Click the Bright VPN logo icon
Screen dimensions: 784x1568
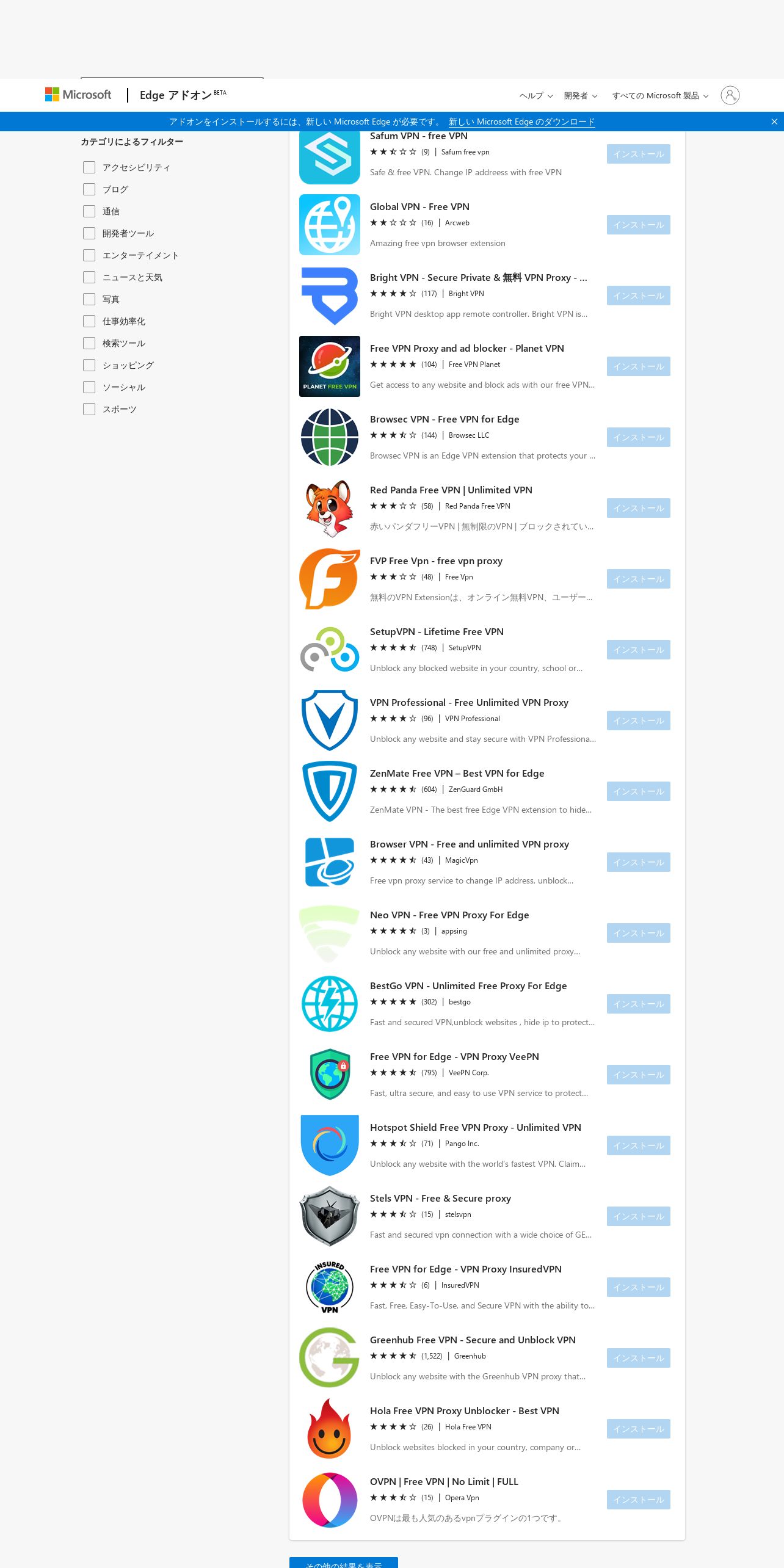[330, 296]
